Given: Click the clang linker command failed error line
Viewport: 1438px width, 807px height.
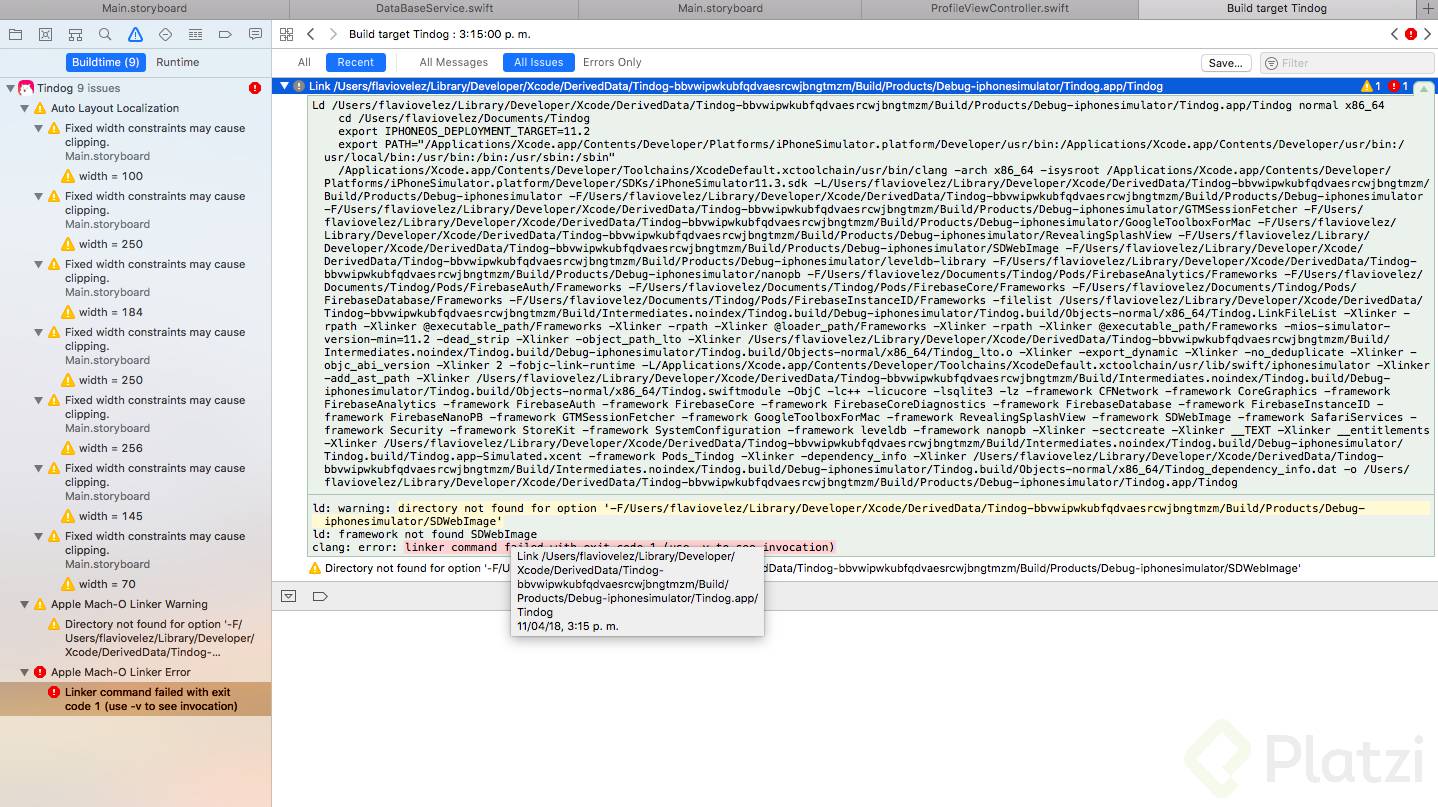Looking at the screenshot, I should 573,547.
